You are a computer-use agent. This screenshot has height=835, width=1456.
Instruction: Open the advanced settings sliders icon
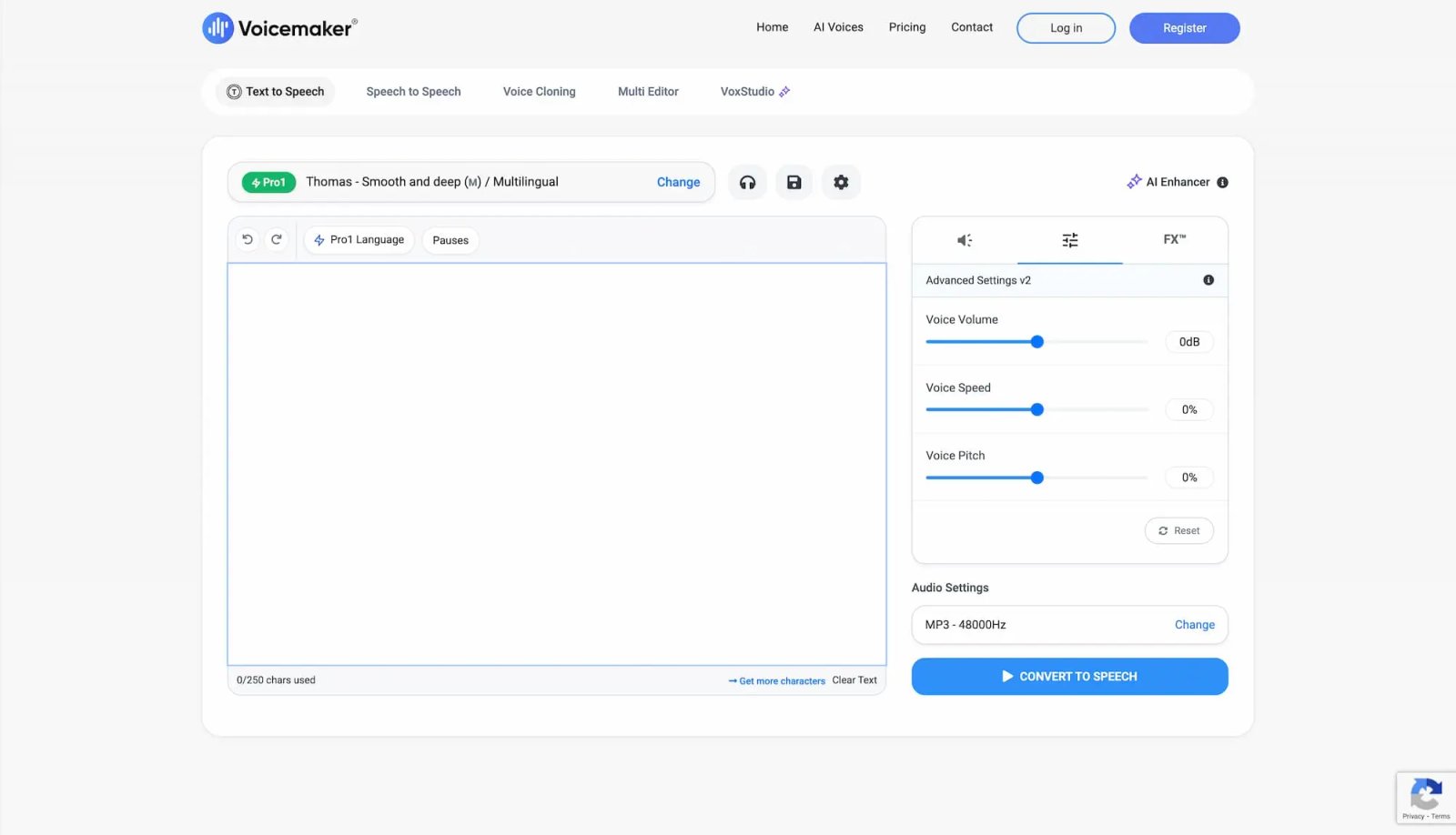click(x=1069, y=240)
